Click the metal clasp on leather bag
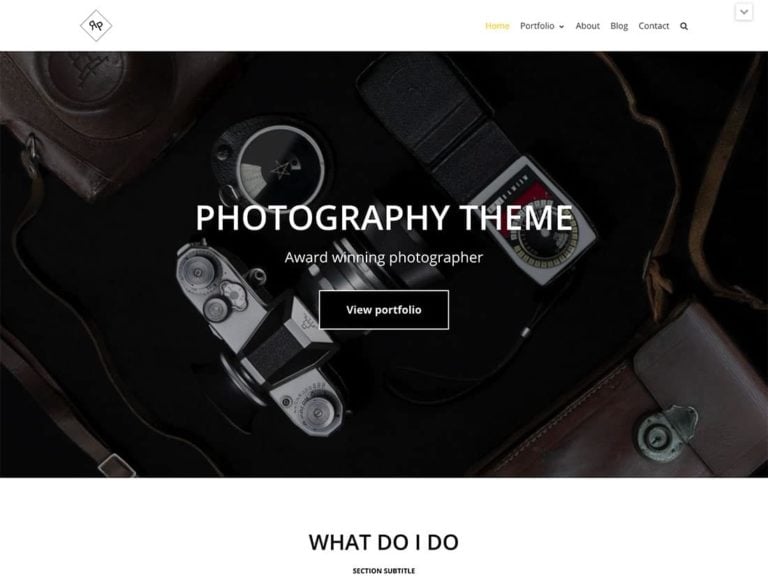The width and height of the screenshot is (768, 576). [667, 434]
